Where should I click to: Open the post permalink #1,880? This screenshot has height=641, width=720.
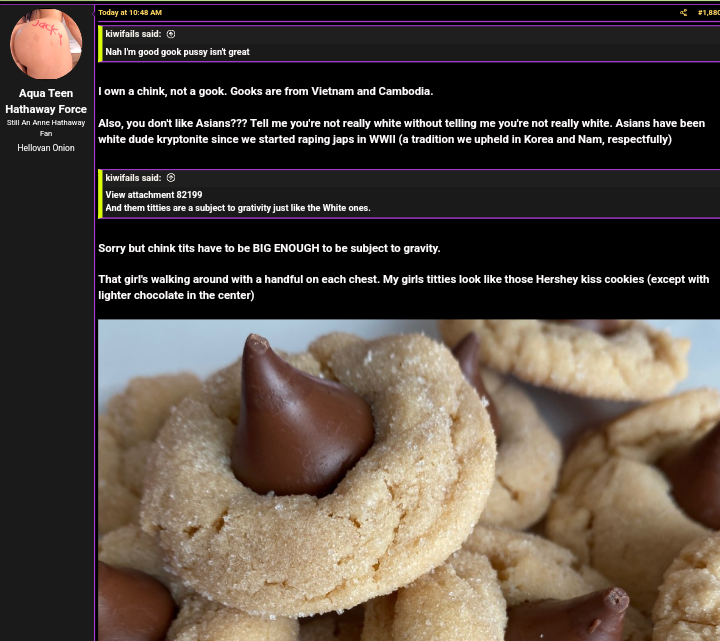click(x=709, y=12)
